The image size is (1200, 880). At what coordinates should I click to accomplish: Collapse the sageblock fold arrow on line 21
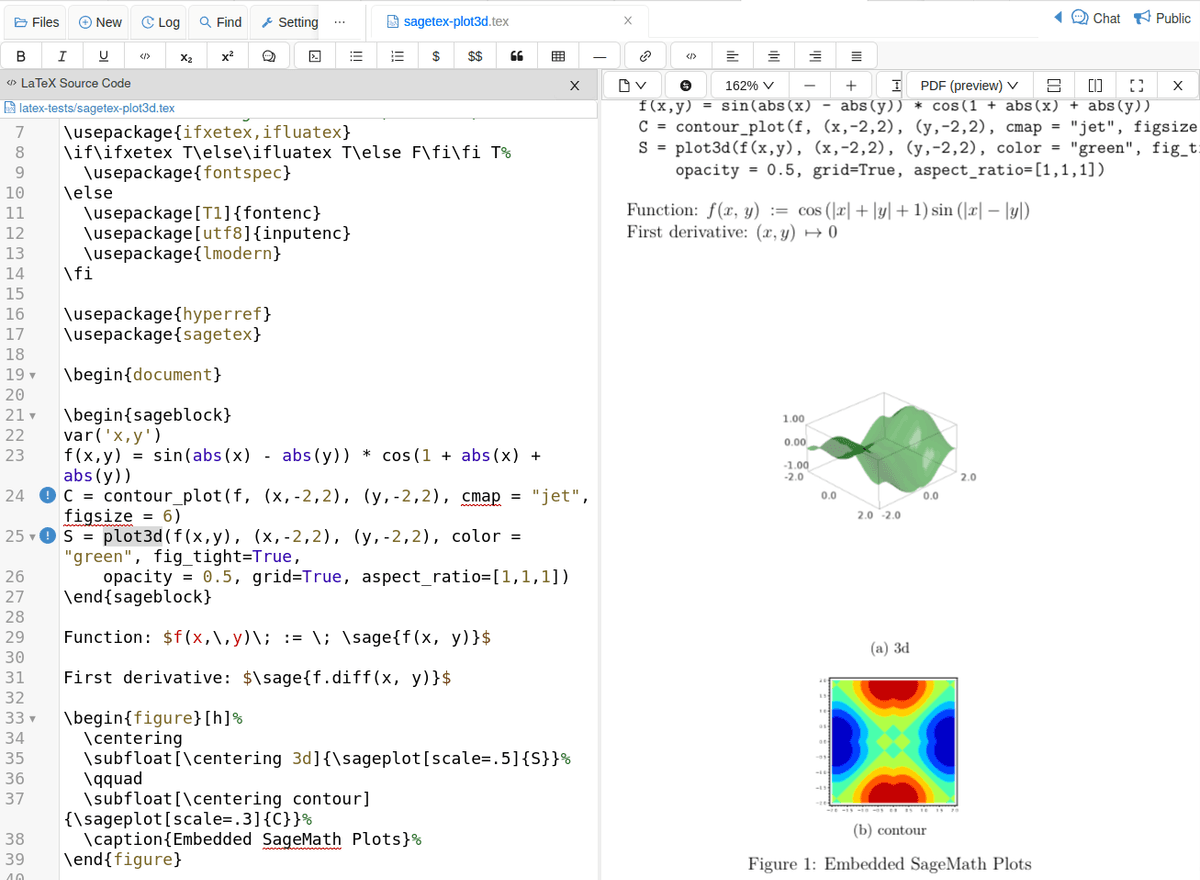[x=33, y=415]
